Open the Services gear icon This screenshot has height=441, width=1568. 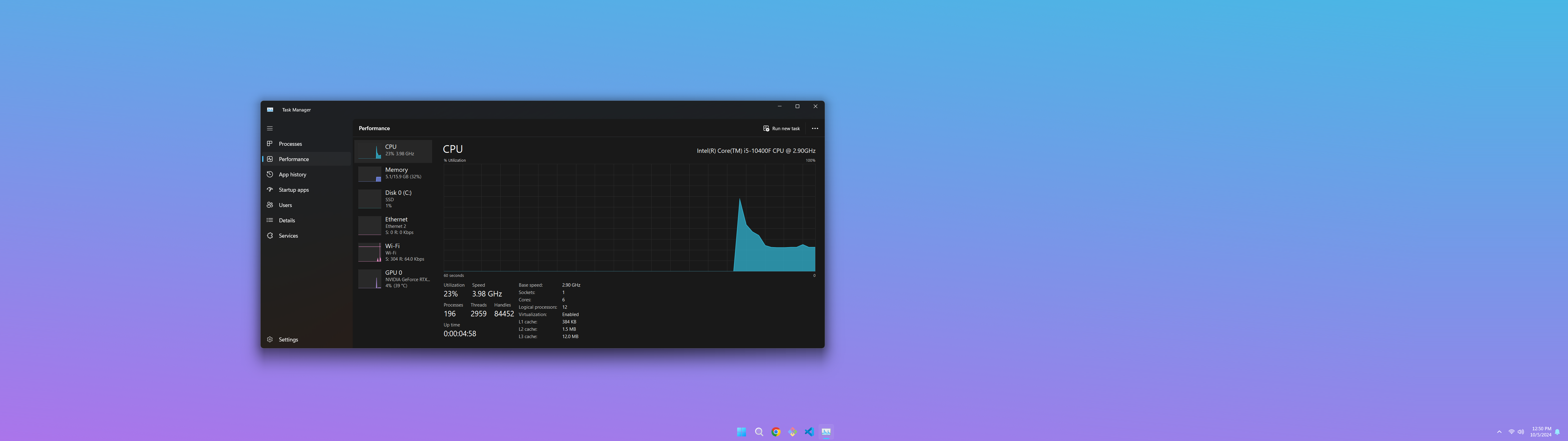click(269, 236)
